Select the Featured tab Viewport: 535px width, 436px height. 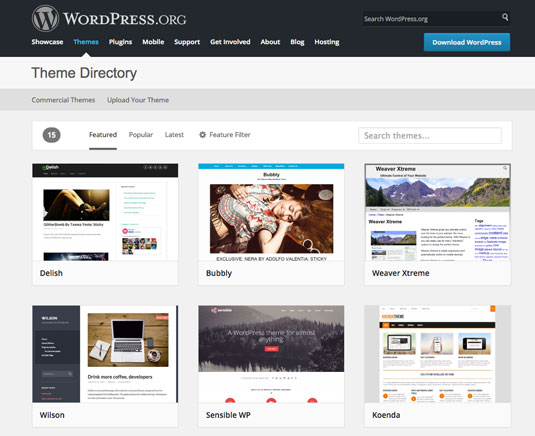click(103, 135)
